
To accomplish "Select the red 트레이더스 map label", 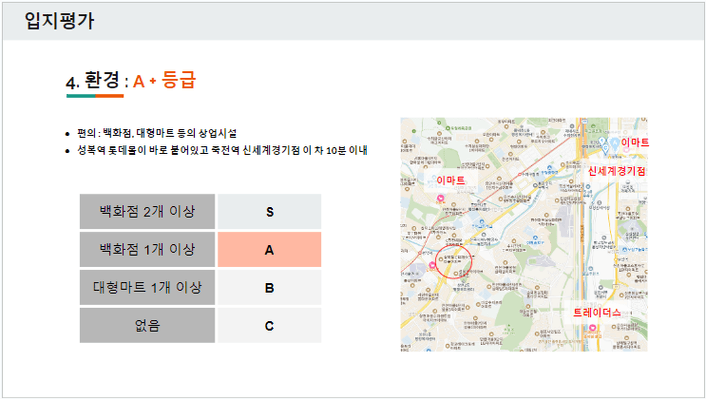I will pyautogui.click(x=597, y=312).
